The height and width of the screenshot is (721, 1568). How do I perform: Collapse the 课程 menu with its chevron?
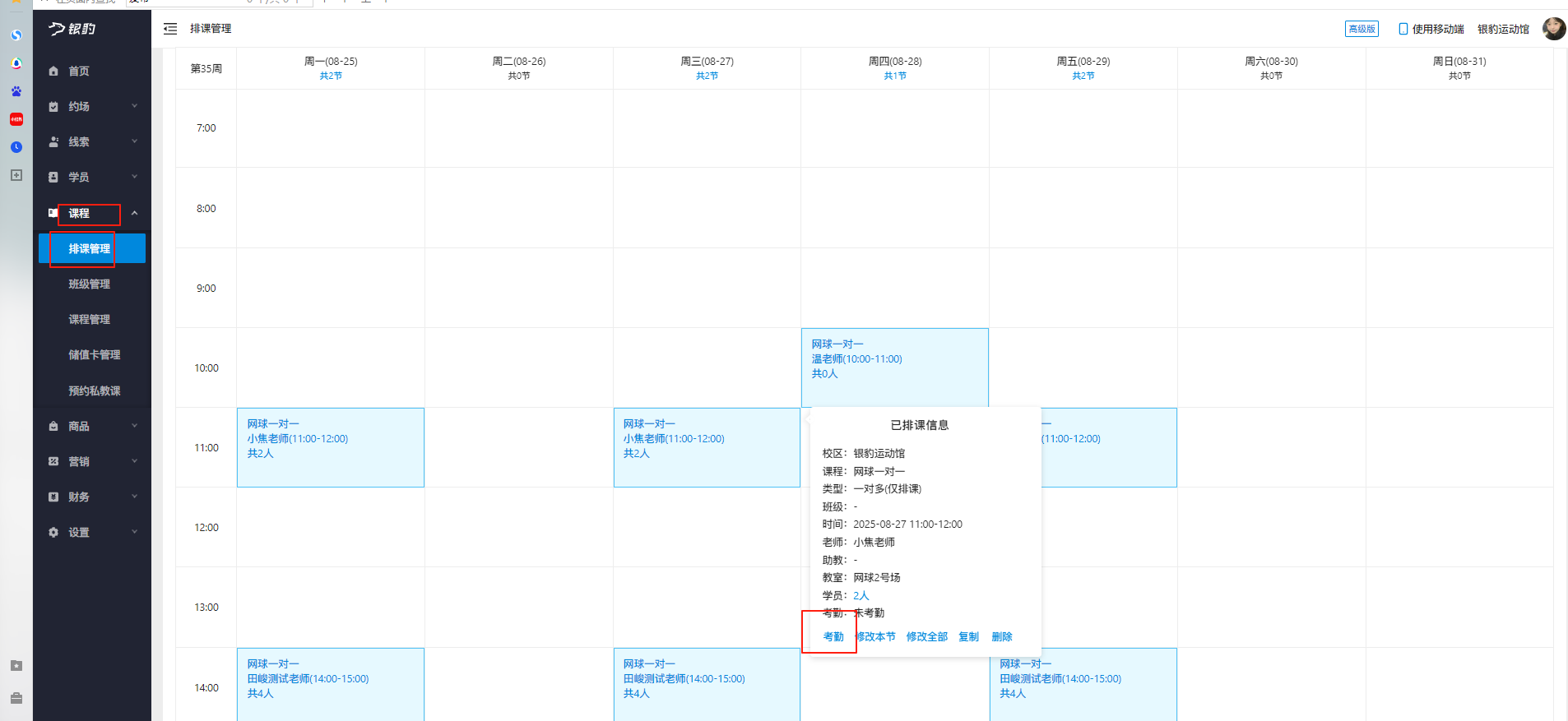pyautogui.click(x=135, y=213)
